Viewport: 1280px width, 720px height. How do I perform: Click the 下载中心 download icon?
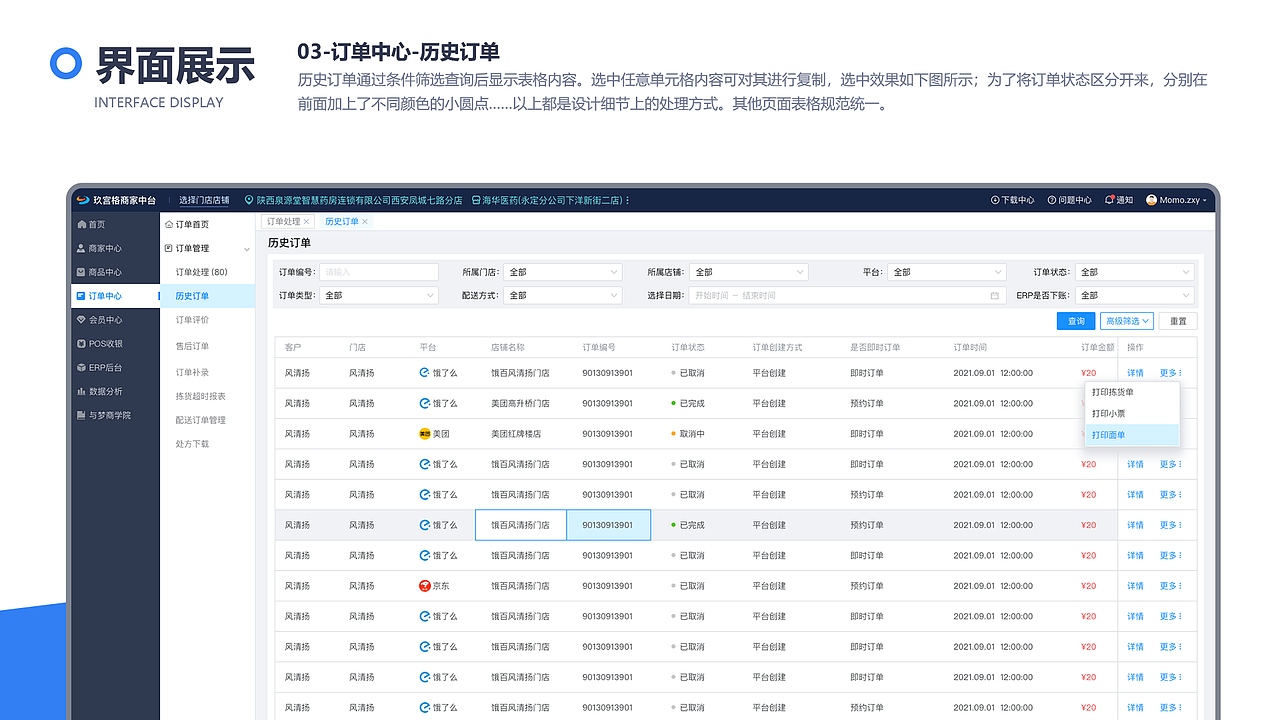coord(995,200)
